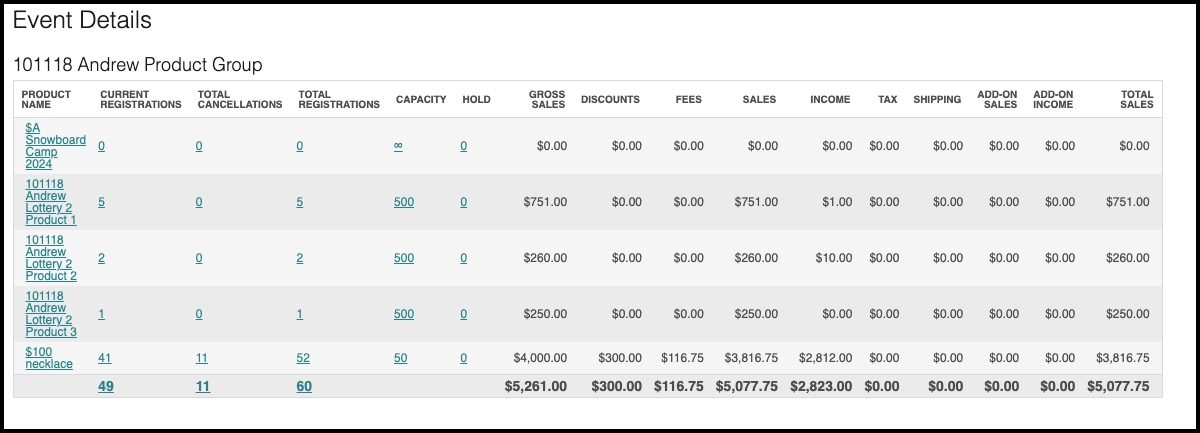This screenshot has height=433, width=1200.
Task: View 11 cancellations for $100 necklace
Action: (x=202, y=358)
